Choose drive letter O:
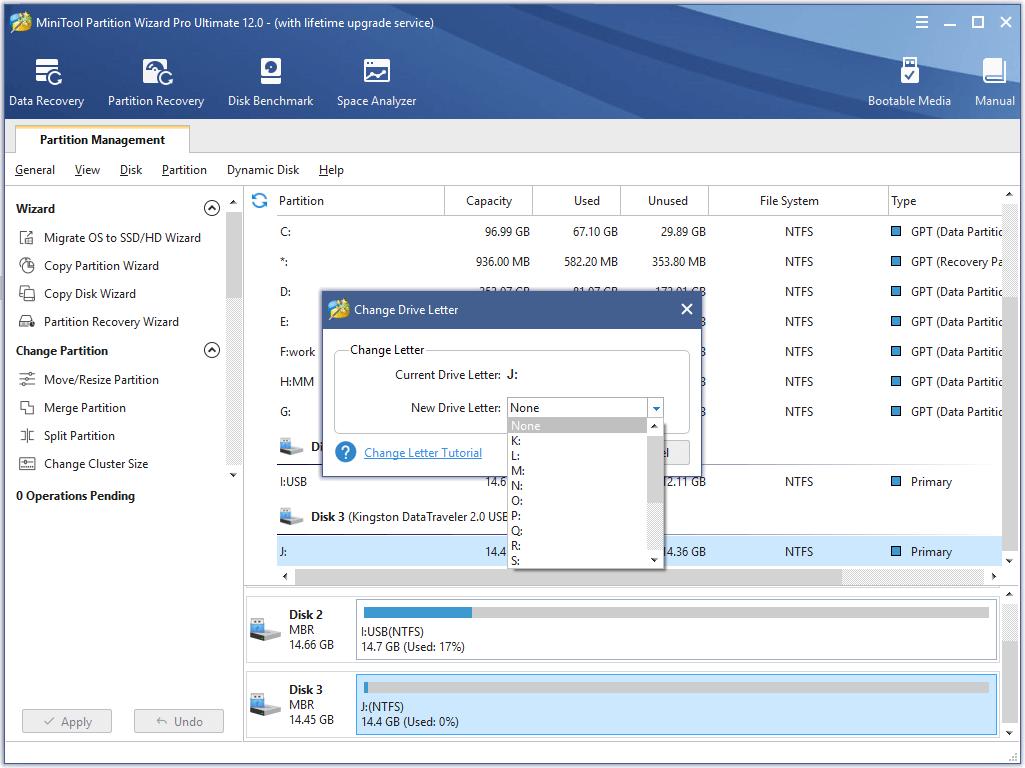Screen dimensions: 1025x768 (577, 501)
